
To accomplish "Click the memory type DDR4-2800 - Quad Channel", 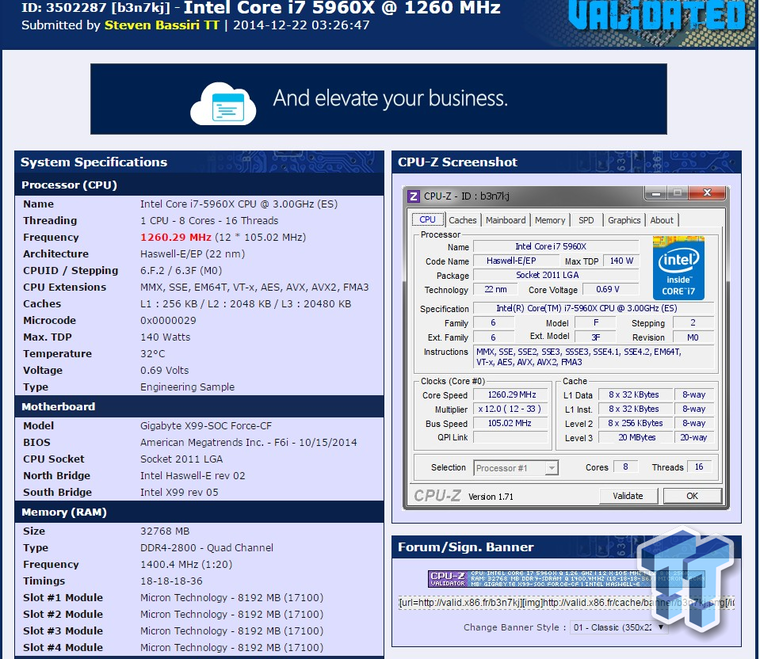I will coord(207,548).
